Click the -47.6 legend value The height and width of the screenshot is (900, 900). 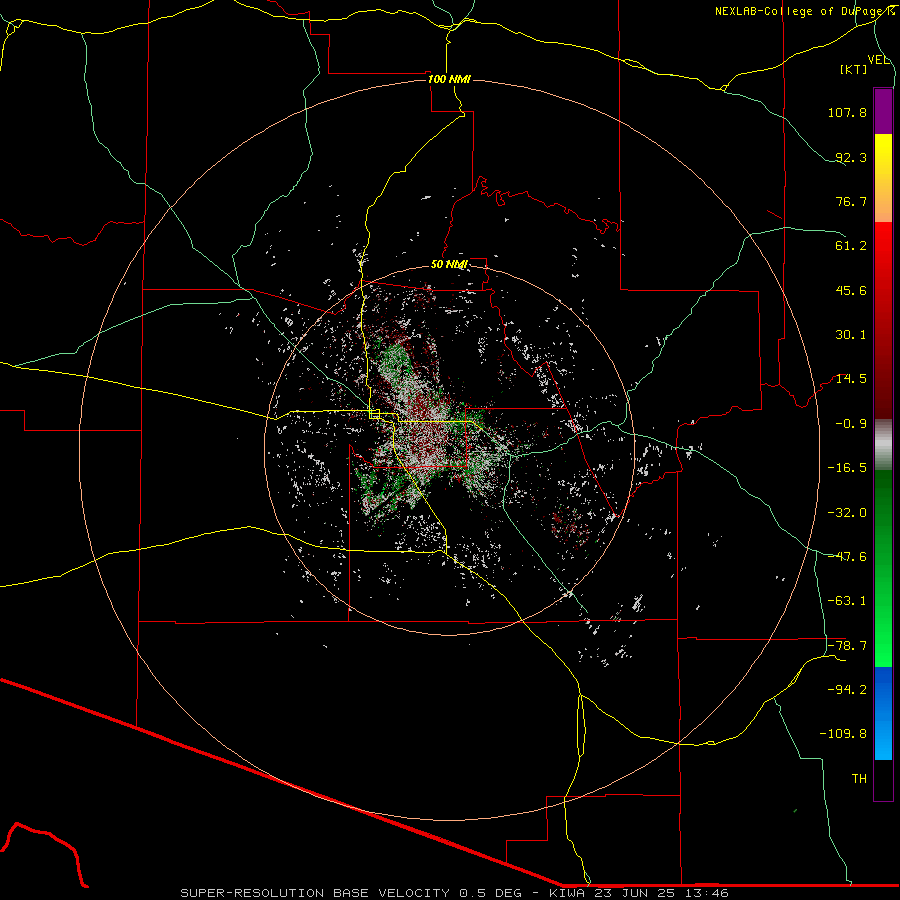(847, 557)
